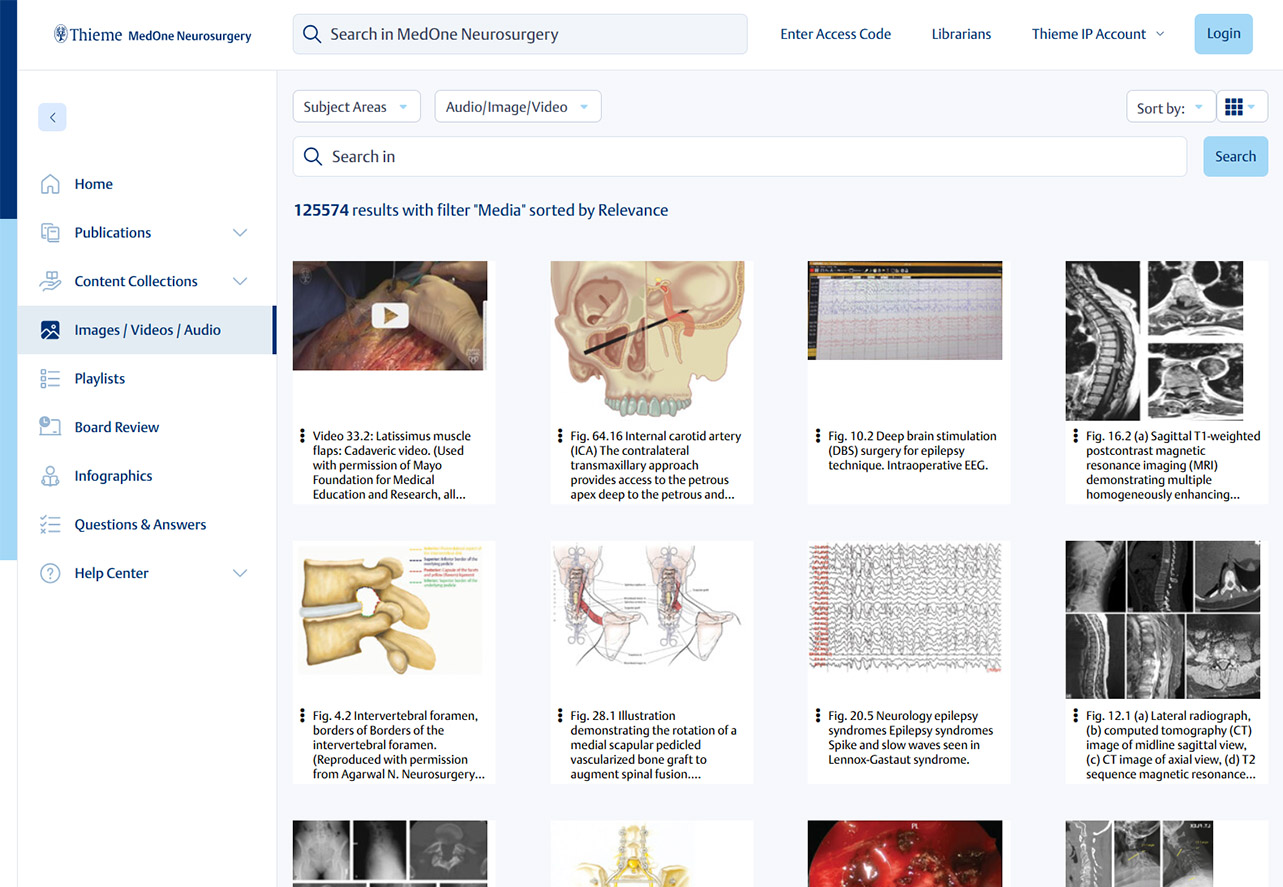Open the intervertebral foramen Fig. 4.2 thumbnail
Viewport: 1283px width, 887px height.
point(390,610)
